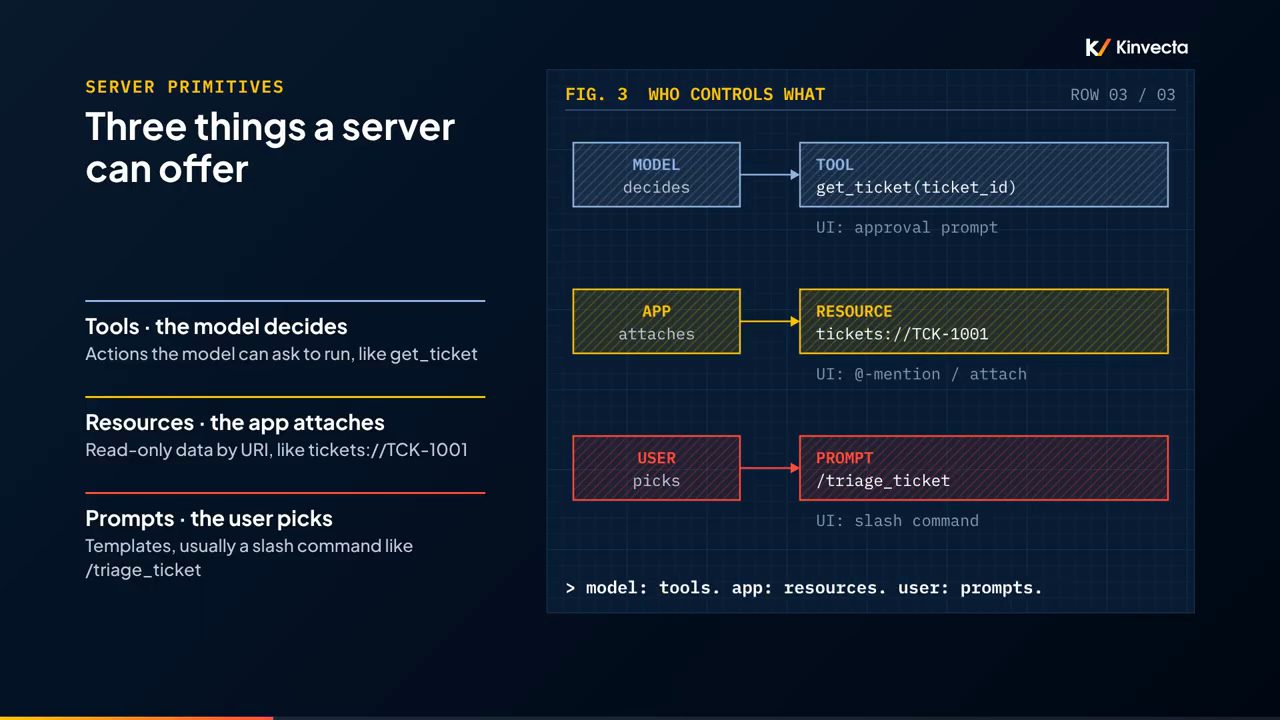Click the '> model: tools. app: resources.' summary line

804,588
